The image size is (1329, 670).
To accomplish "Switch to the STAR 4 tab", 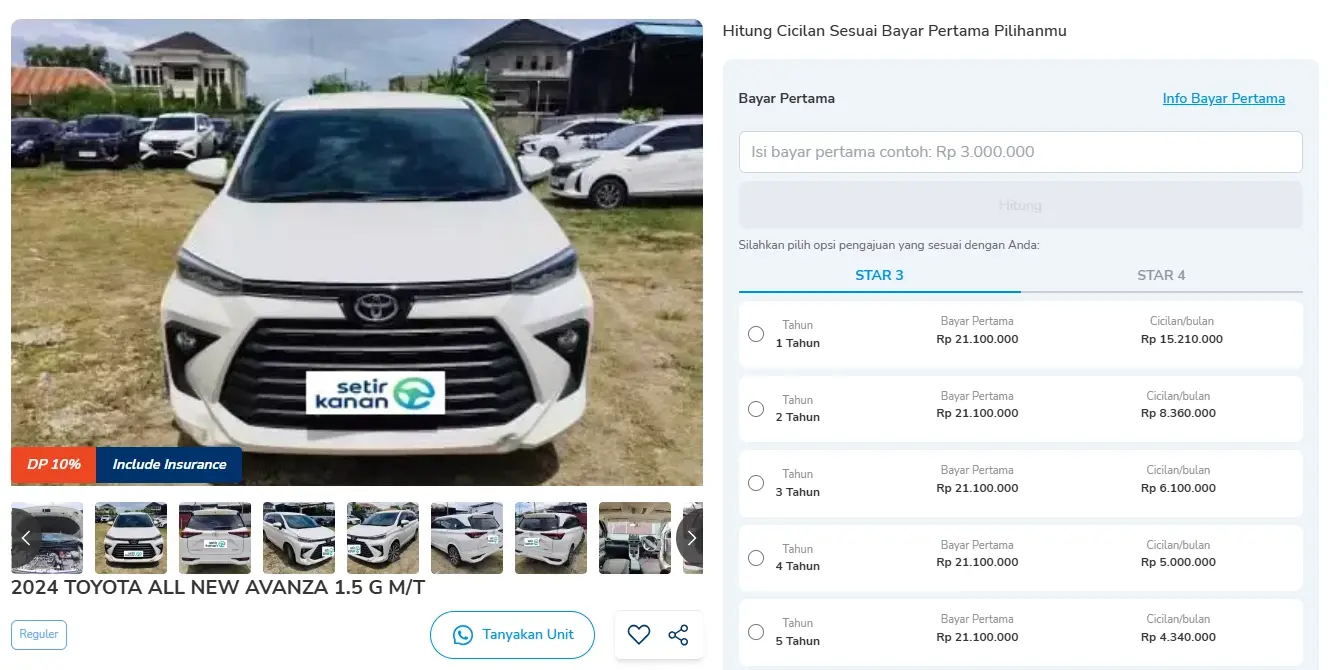I will click(1161, 275).
